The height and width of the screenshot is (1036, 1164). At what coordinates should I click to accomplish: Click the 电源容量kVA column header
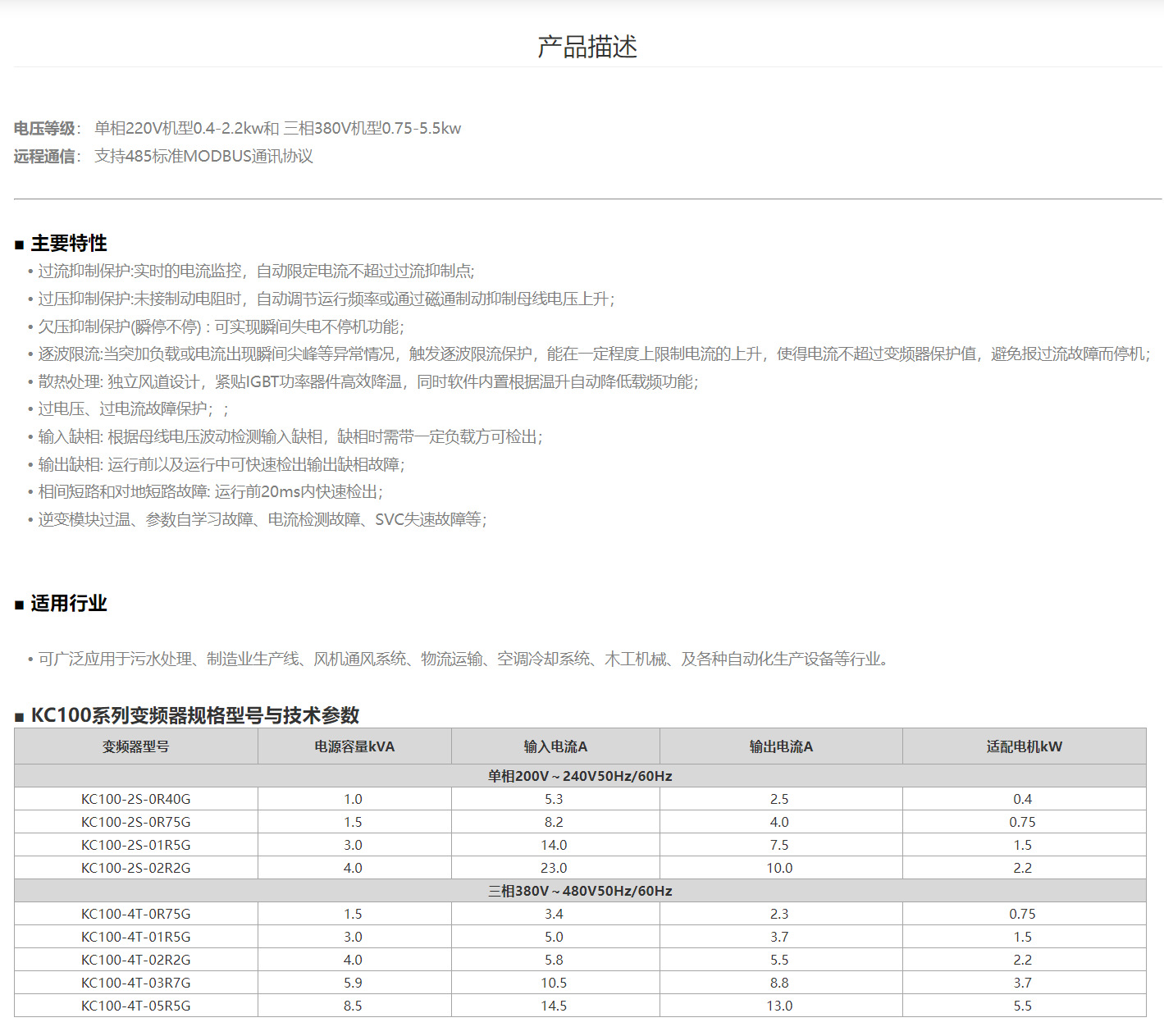(x=354, y=746)
